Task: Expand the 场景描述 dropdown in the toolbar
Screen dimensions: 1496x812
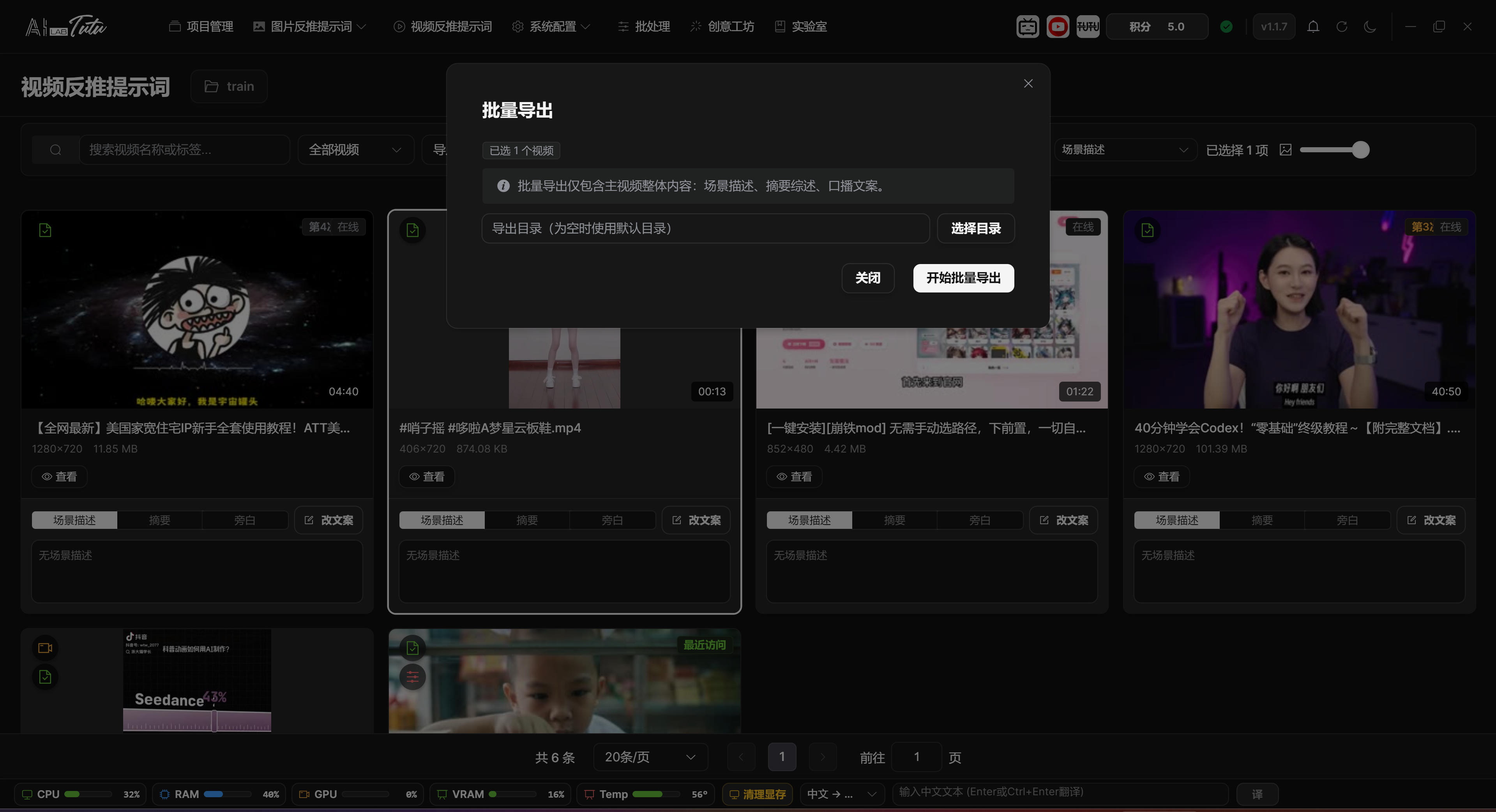Action: [x=1125, y=150]
